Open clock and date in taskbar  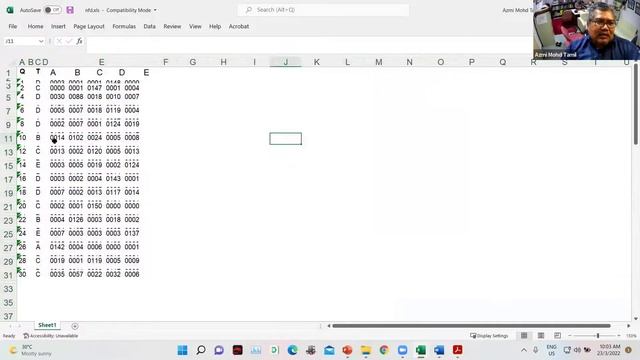pos(609,350)
